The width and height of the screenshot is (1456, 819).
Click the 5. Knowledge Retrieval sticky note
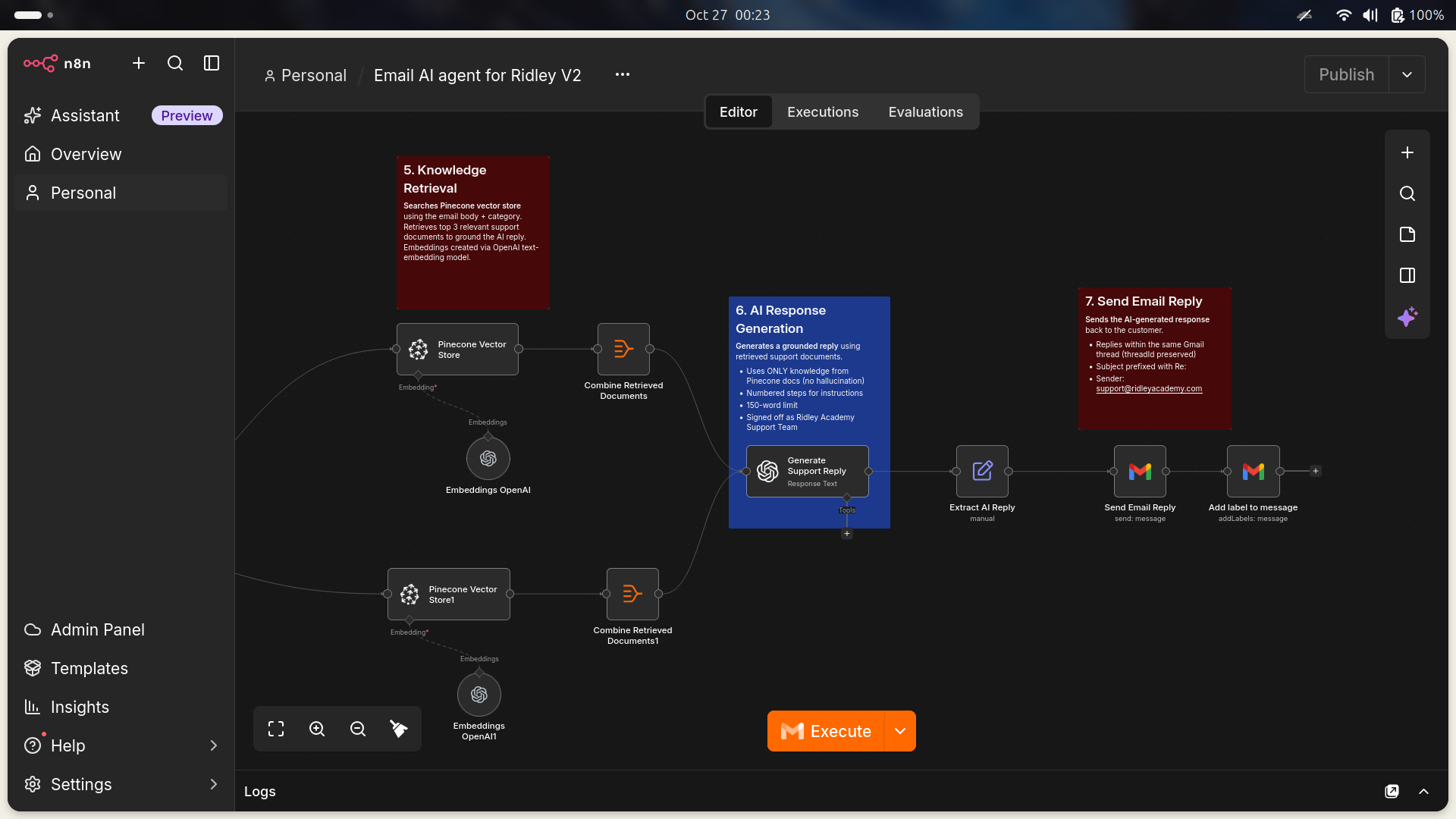[x=473, y=232]
